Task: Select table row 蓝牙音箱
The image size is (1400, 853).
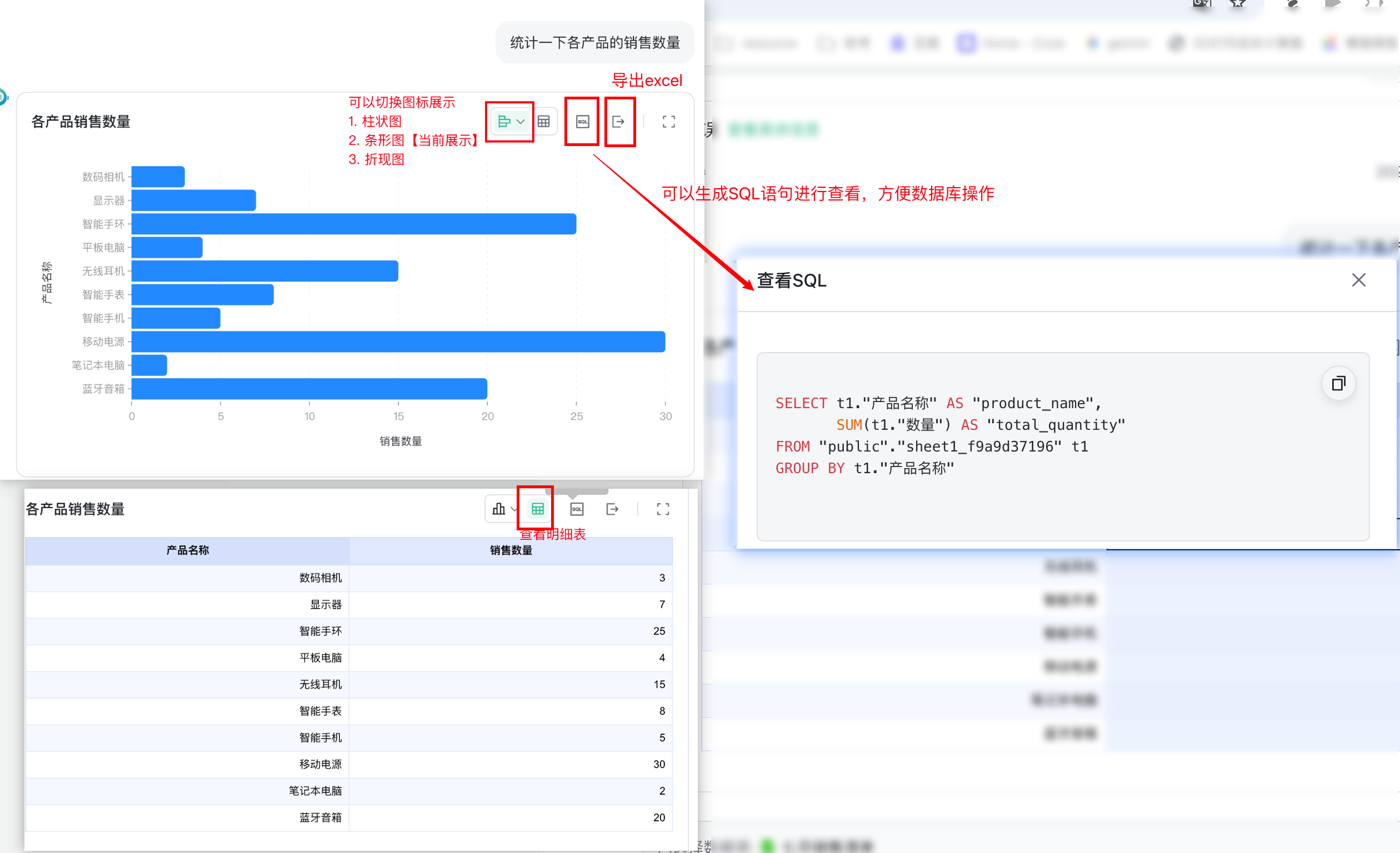Action: (x=349, y=819)
